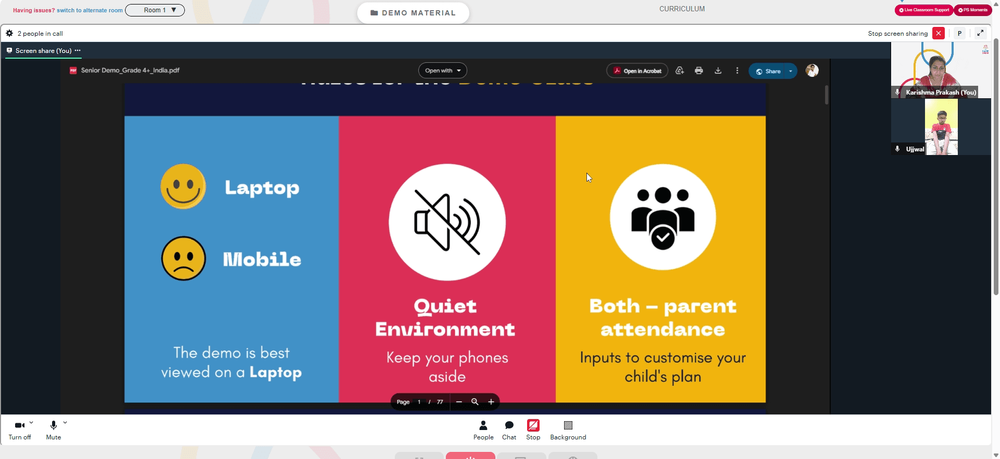Click the mute speaker icon on slide
The width and height of the screenshot is (1000, 459).
(x=447, y=222)
